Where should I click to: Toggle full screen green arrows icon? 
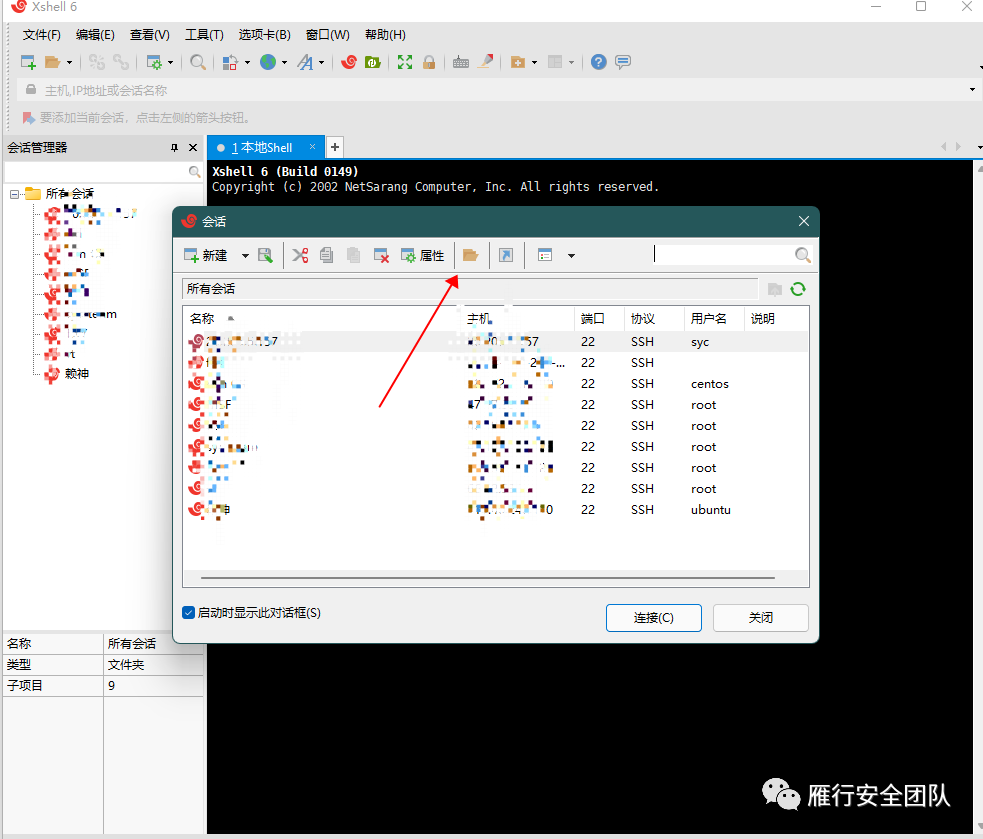pos(405,62)
